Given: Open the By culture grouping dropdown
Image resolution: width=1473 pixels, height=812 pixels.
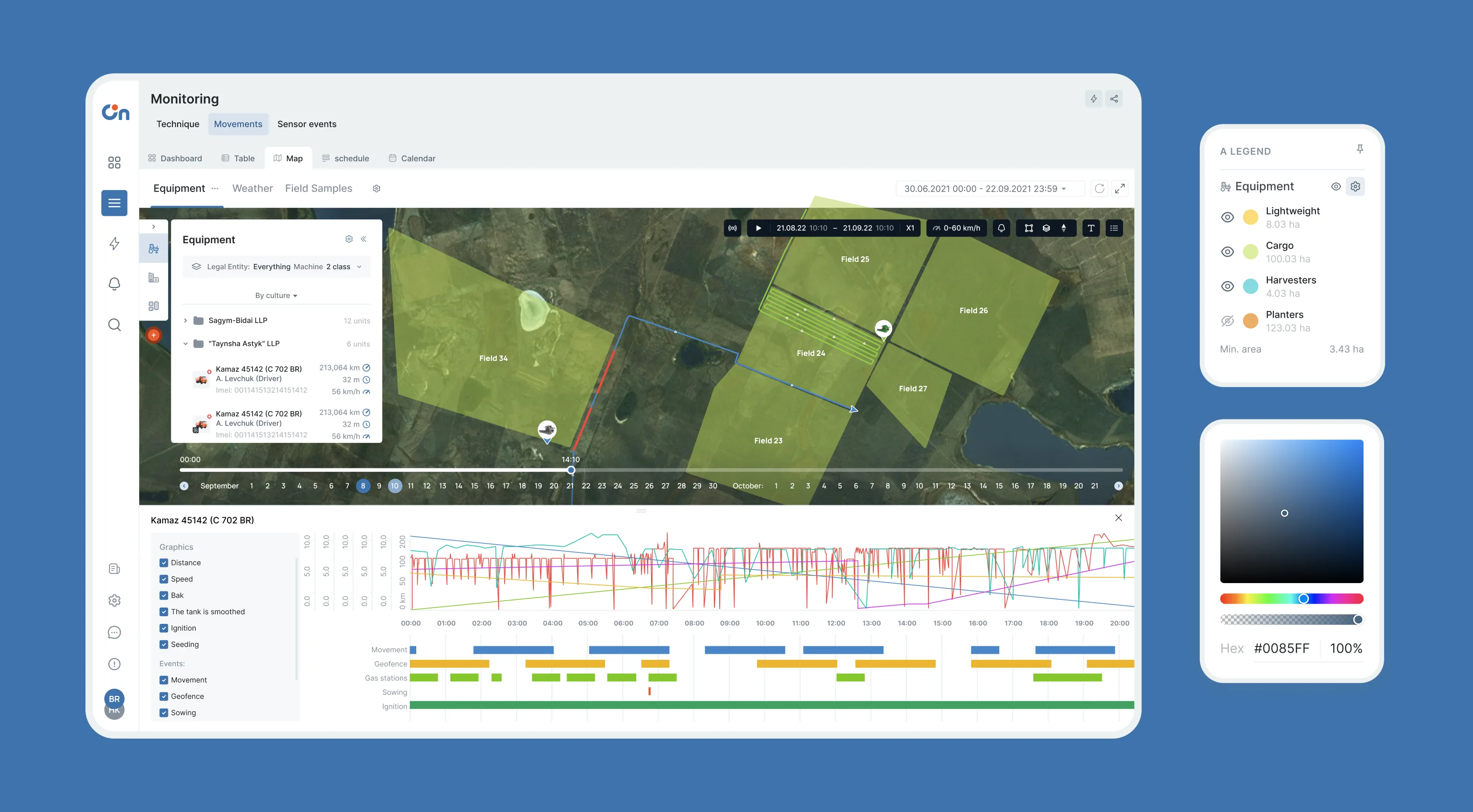Looking at the screenshot, I should click(x=276, y=296).
